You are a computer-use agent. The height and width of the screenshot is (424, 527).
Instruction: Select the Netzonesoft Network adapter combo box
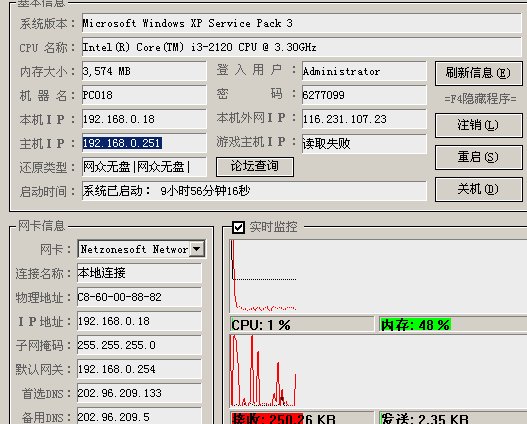point(141,249)
